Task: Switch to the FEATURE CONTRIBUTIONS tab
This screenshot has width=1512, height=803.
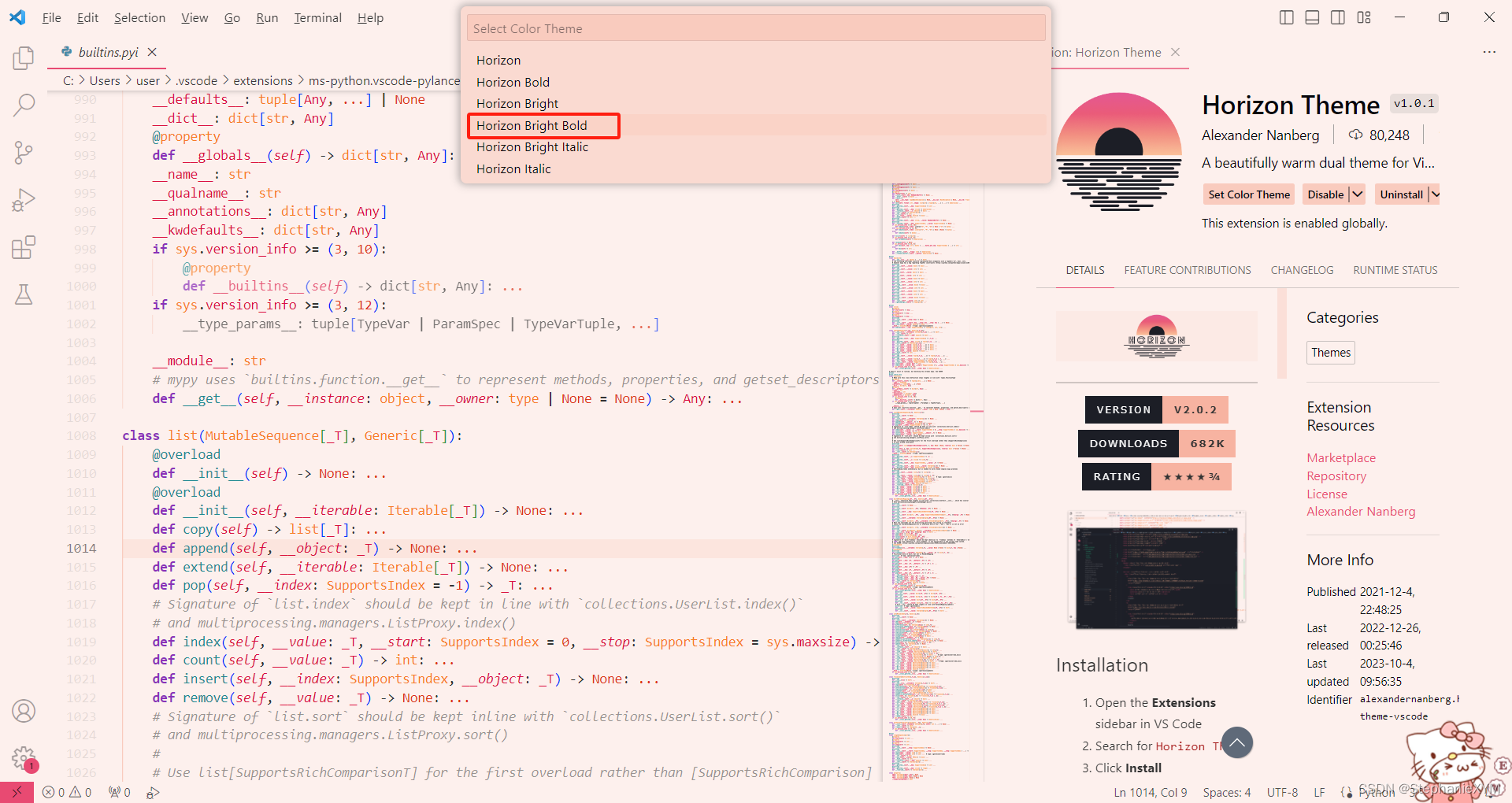Action: click(x=1187, y=270)
